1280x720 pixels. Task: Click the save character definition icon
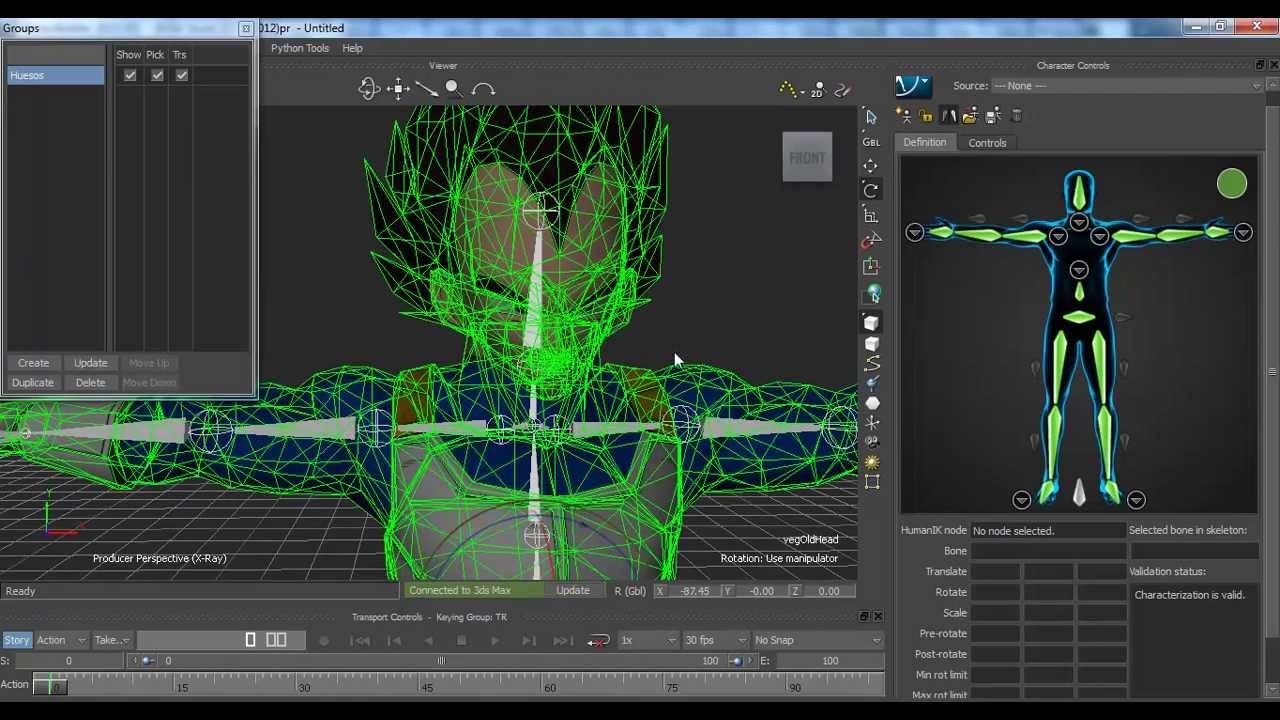[x=993, y=116]
